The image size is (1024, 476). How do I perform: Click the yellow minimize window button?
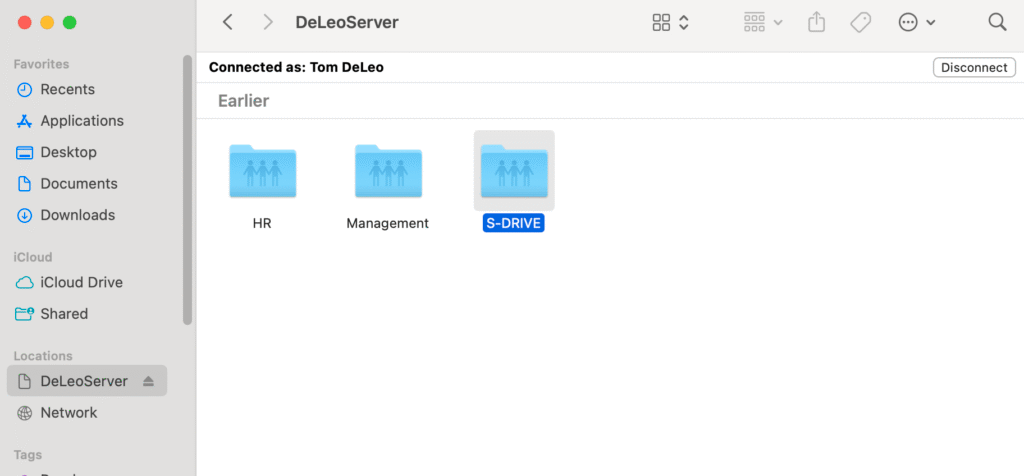click(47, 23)
